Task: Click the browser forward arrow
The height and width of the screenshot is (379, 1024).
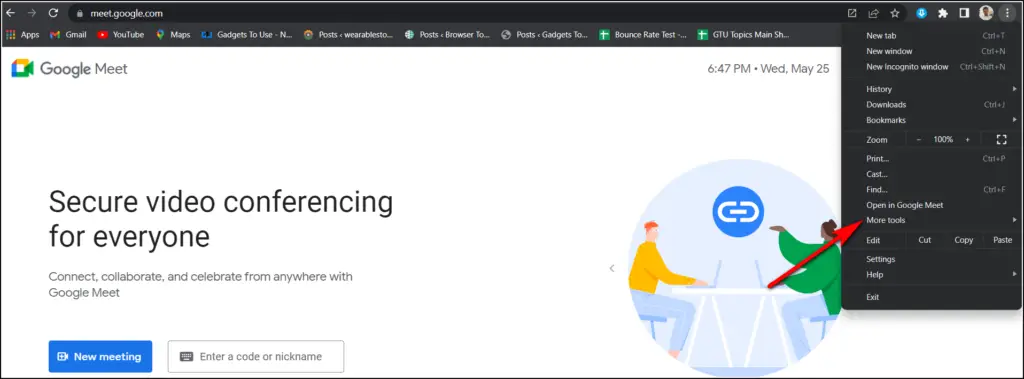Action: 31,13
